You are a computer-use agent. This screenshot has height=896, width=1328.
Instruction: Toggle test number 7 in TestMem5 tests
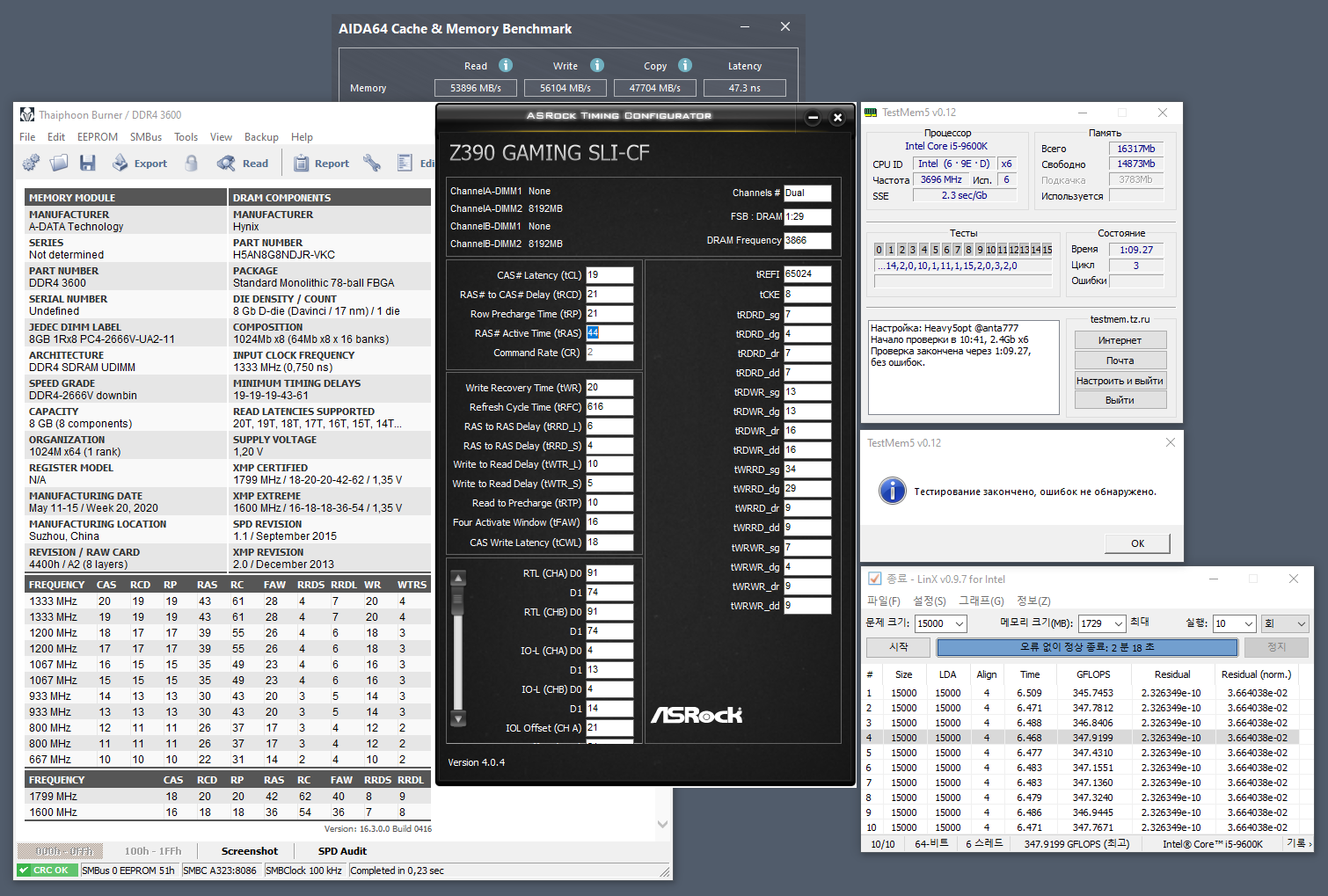(x=958, y=250)
